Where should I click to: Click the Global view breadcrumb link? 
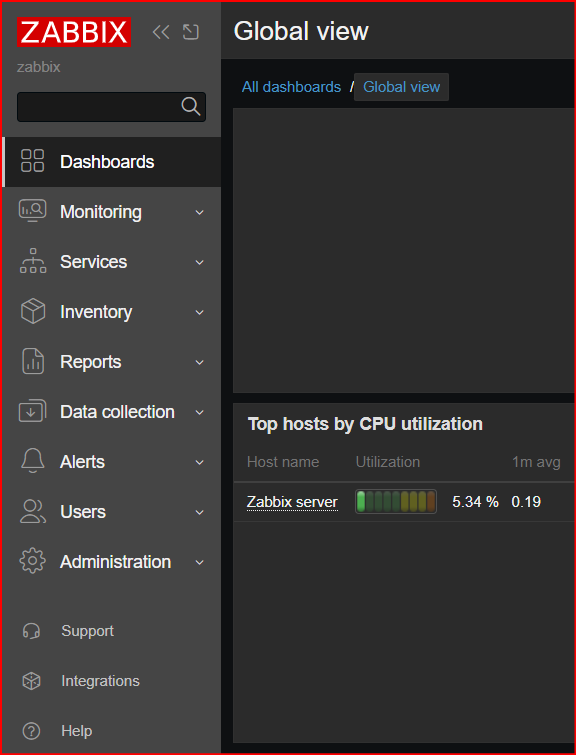coord(401,87)
